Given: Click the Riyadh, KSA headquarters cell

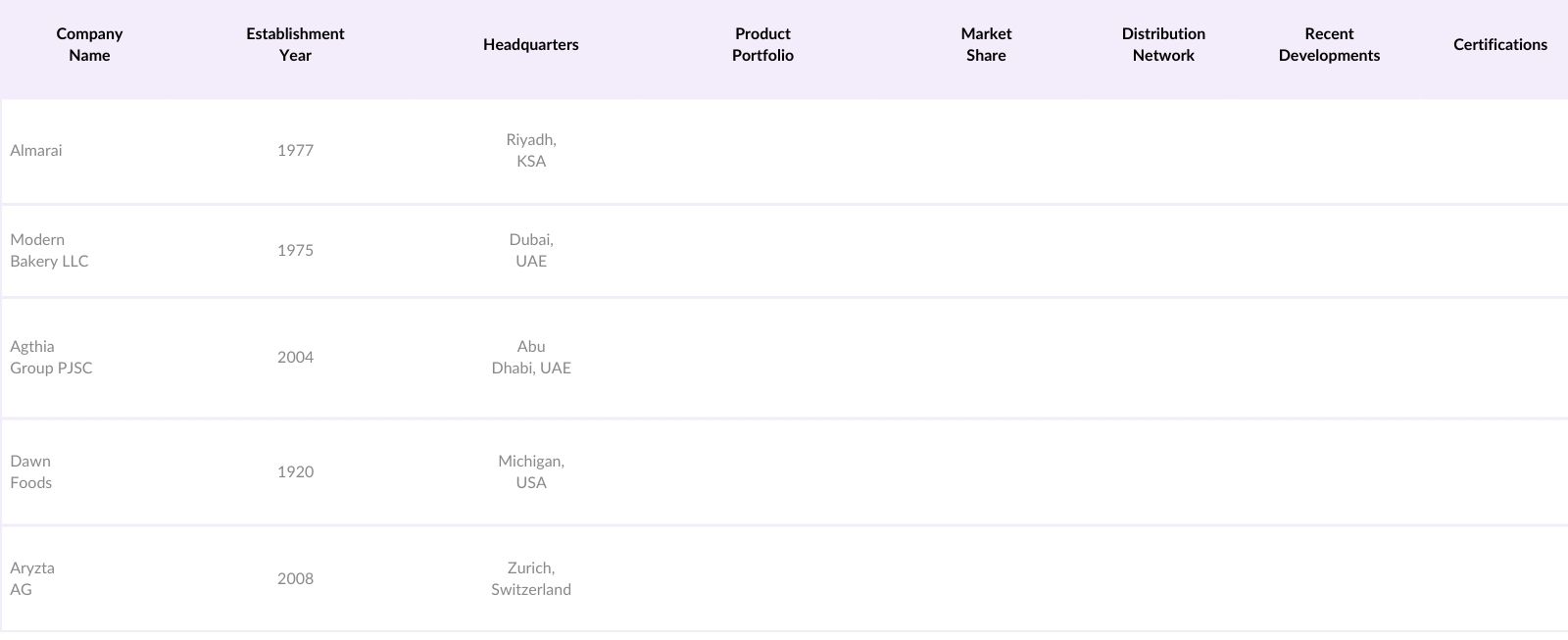Looking at the screenshot, I should pos(531,151).
